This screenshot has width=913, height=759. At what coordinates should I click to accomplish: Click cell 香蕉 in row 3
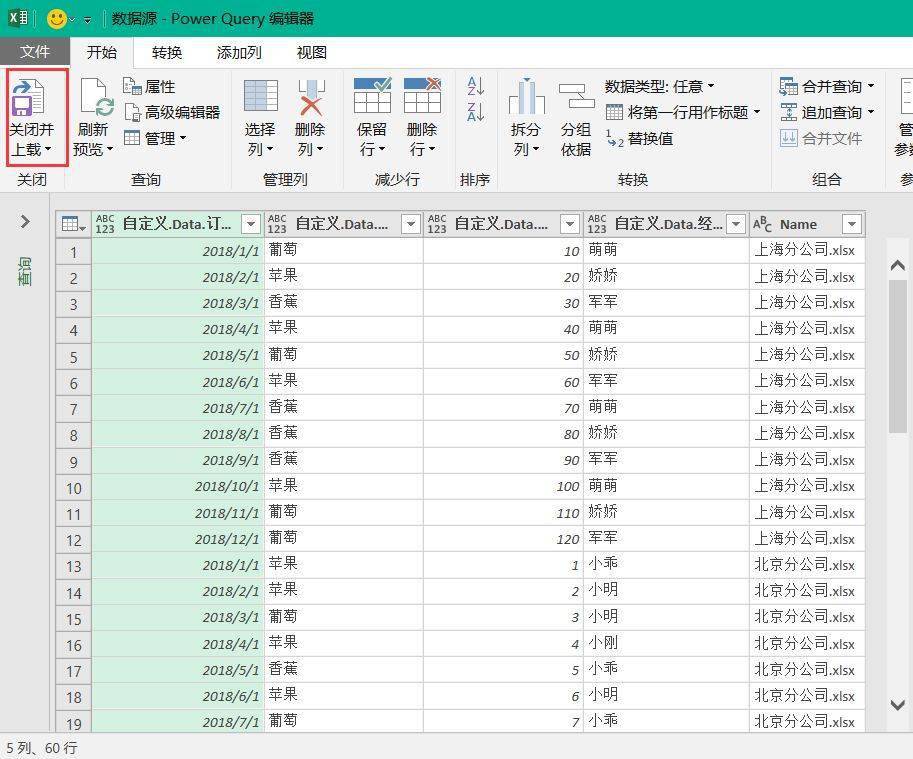click(344, 303)
